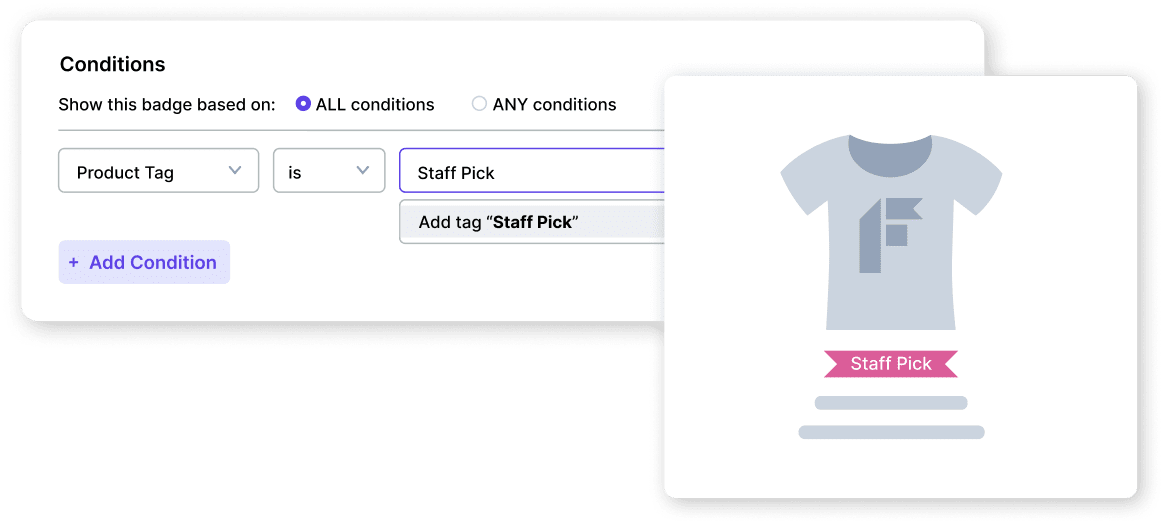The width and height of the screenshot is (1164, 526).
Task: Choose the Add tag "Staff Pick" suggestion
Action: [x=530, y=222]
